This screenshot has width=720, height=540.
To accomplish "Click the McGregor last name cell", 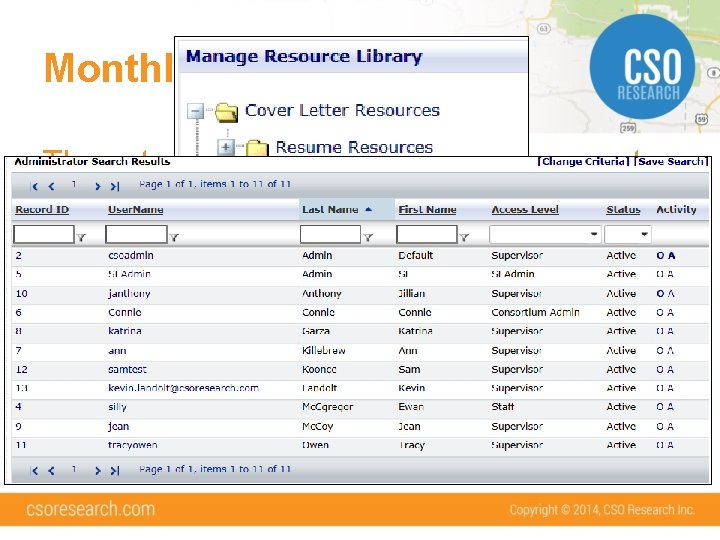I will pos(327,407).
